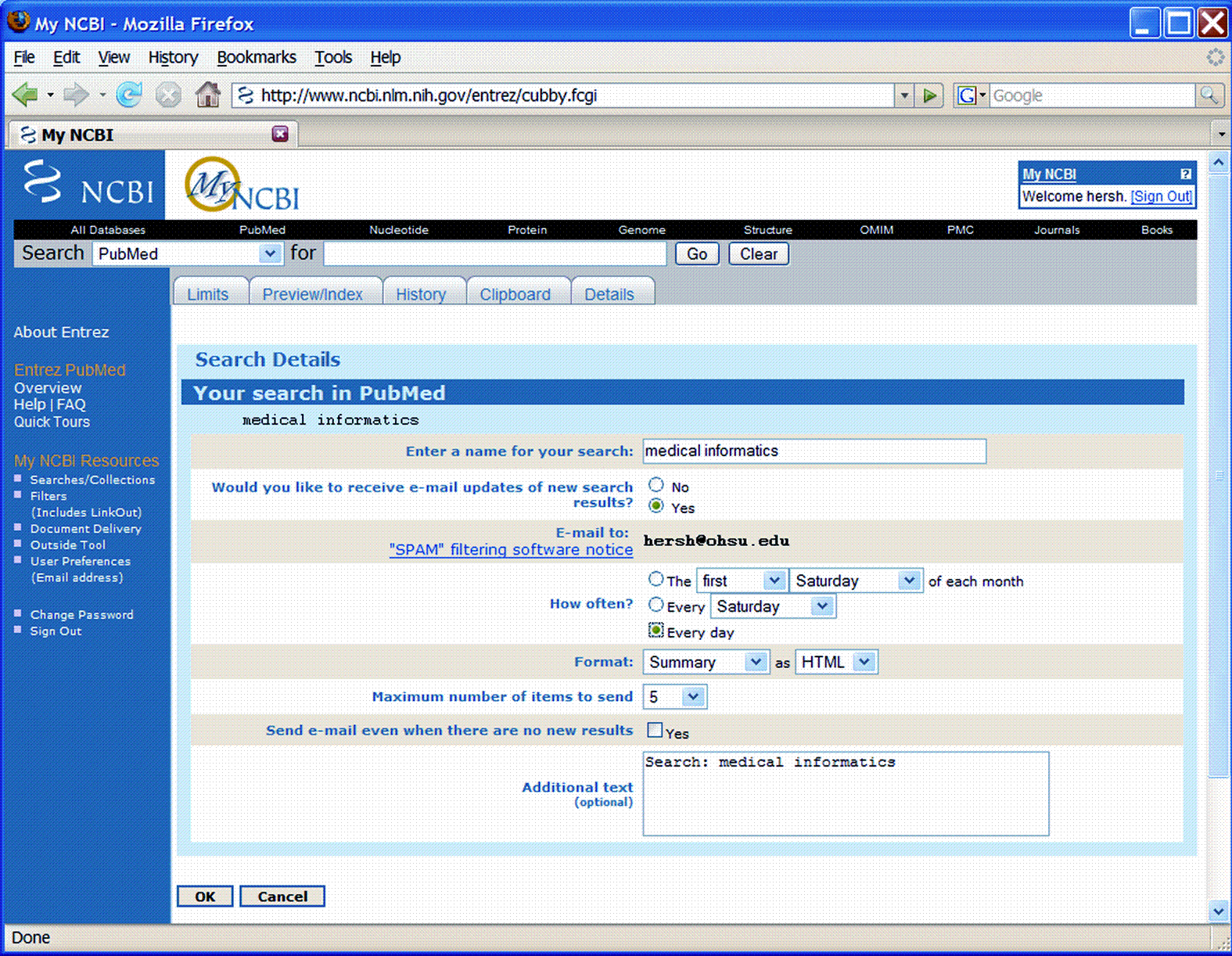The width and height of the screenshot is (1232, 956).
Task: Click the OK button
Action: click(205, 896)
